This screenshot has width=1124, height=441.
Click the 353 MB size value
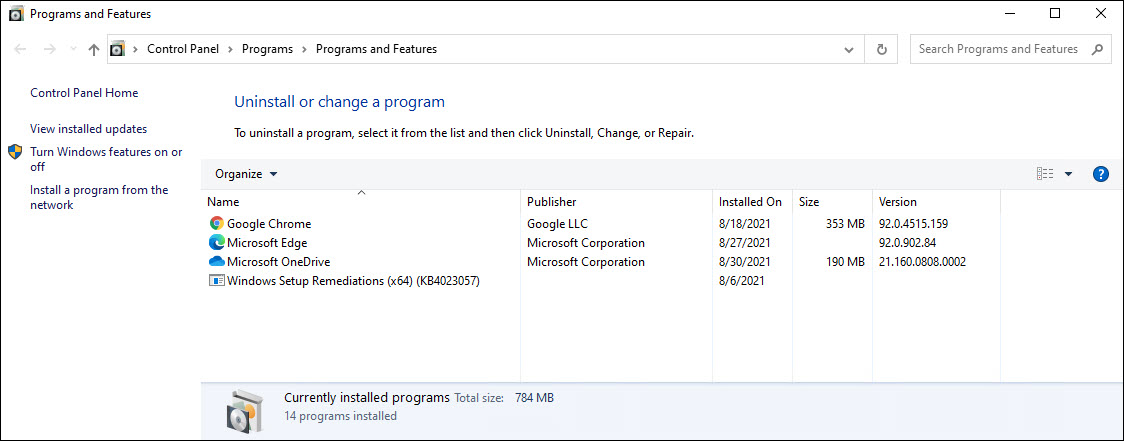845,224
